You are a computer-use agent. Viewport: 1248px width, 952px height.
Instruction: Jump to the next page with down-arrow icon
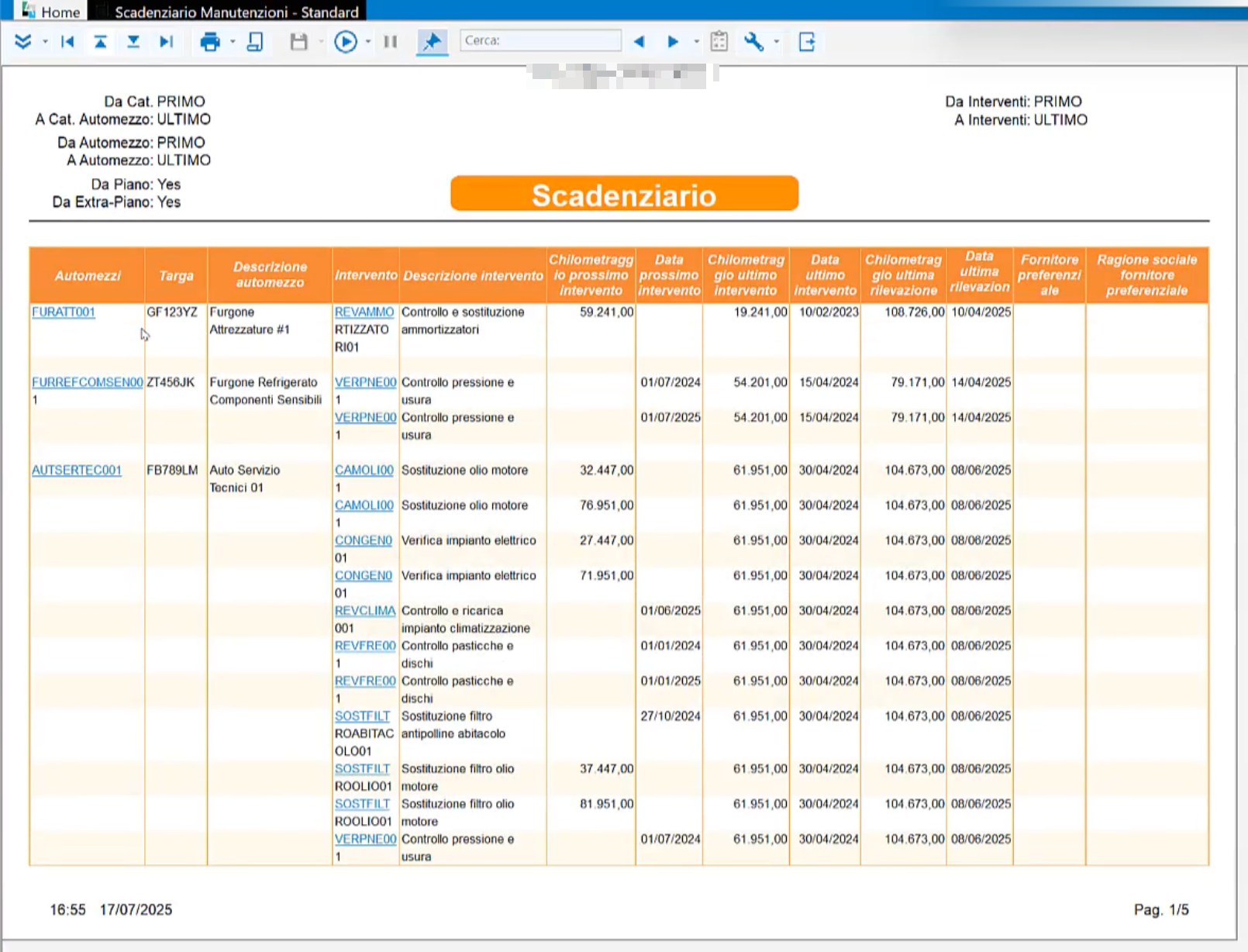click(x=133, y=42)
